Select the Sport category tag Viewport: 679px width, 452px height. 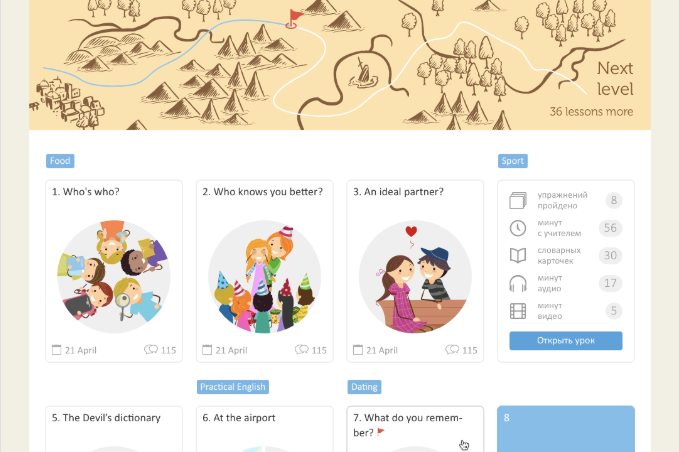(513, 161)
